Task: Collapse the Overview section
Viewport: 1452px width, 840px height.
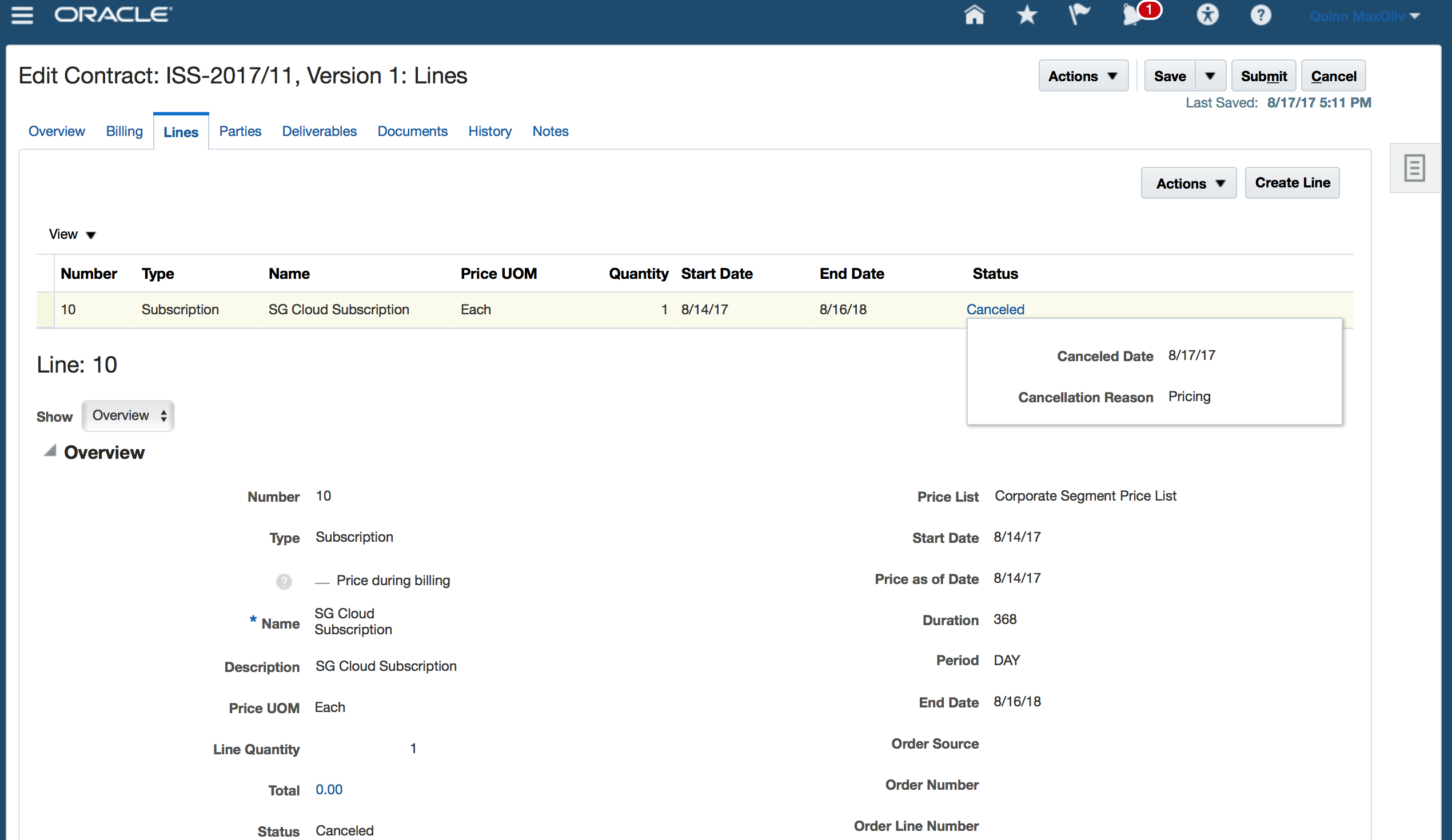Action: (51, 451)
